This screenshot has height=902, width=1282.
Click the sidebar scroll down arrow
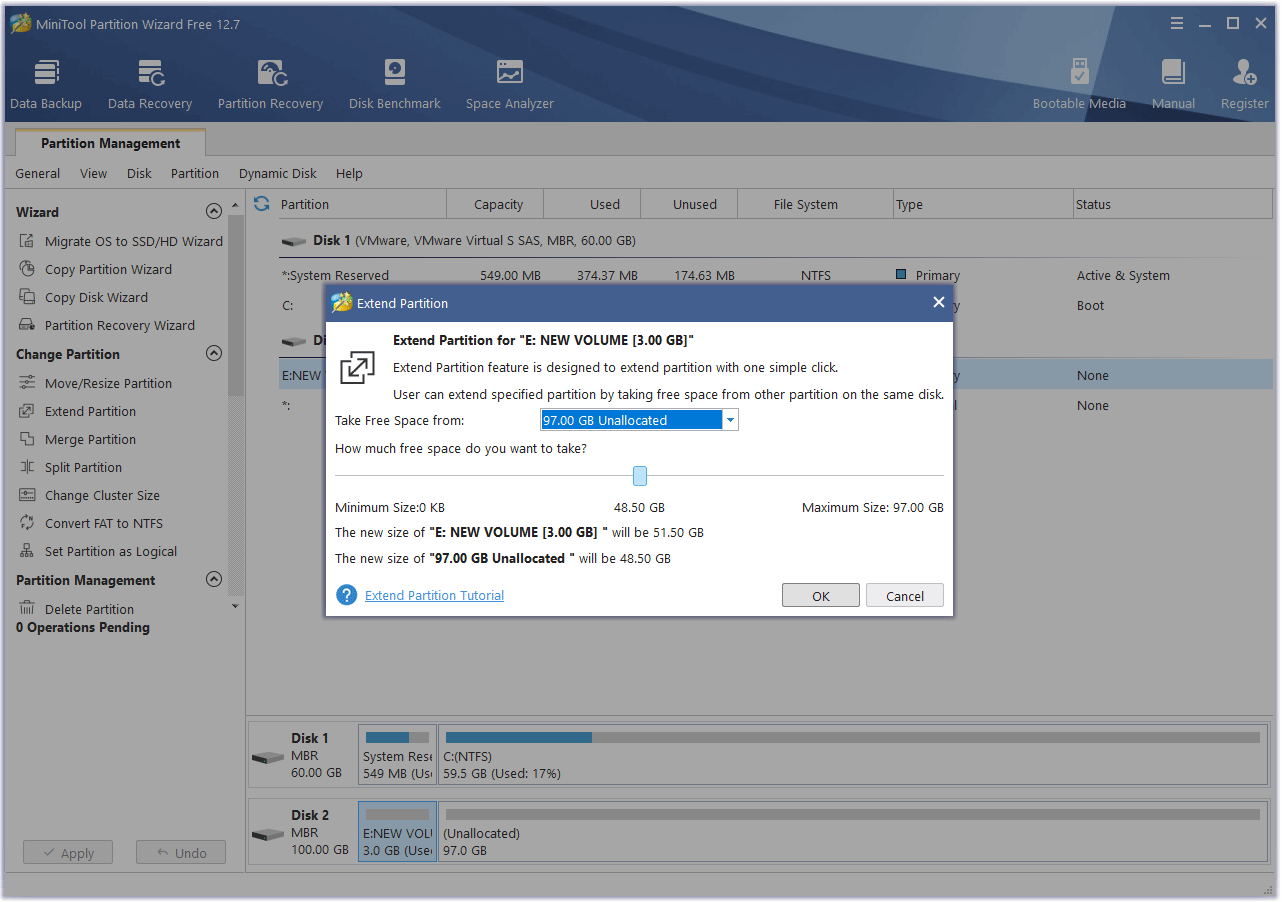(235, 606)
